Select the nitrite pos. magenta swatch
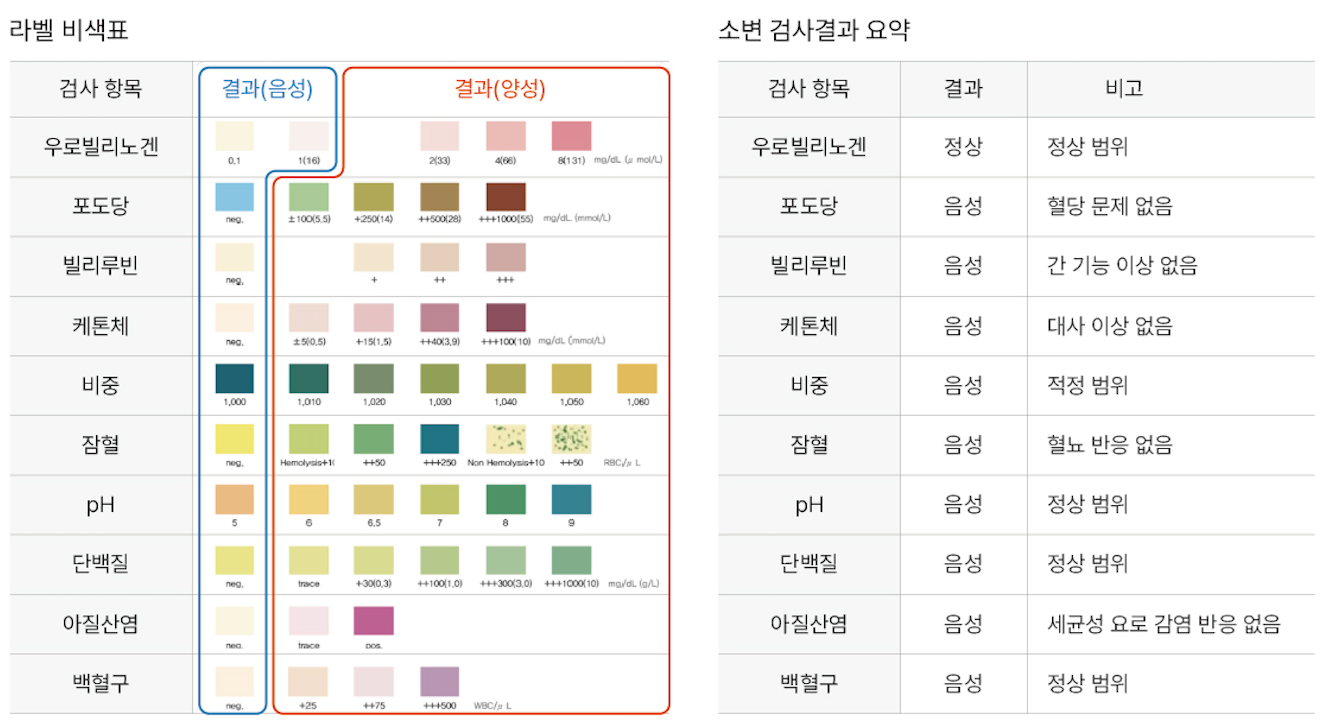1325x725 pixels. [373, 621]
